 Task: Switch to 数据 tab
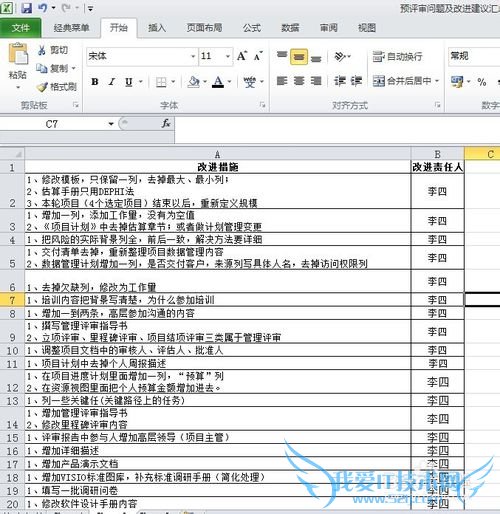[290, 28]
